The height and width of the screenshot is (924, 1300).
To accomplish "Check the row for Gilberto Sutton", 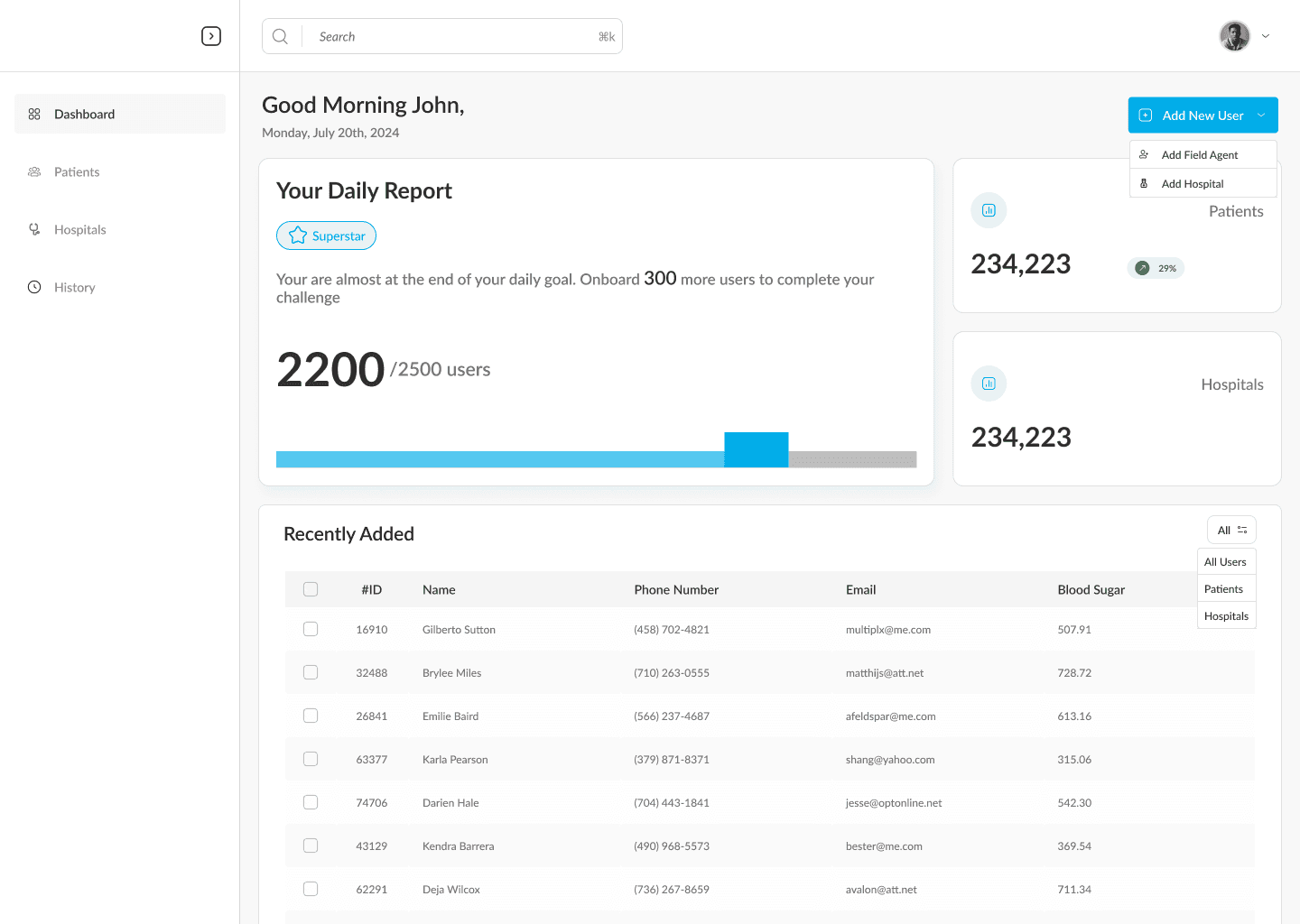I will point(311,629).
